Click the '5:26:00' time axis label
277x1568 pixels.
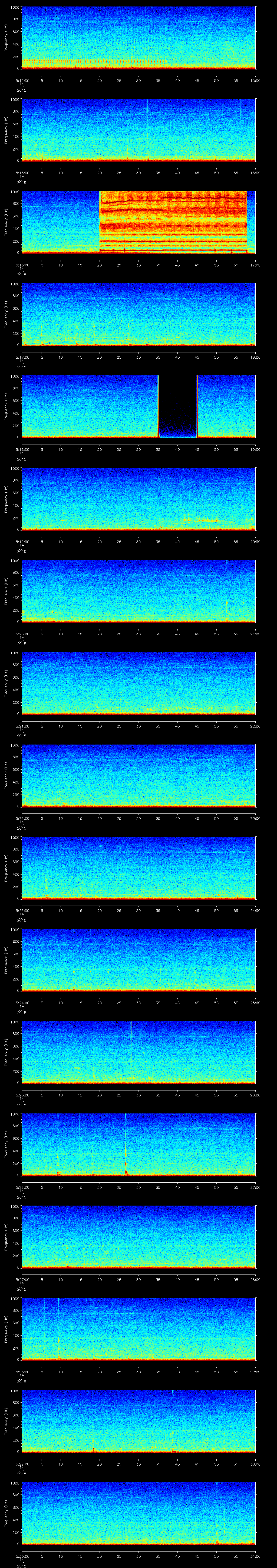(21, 1187)
